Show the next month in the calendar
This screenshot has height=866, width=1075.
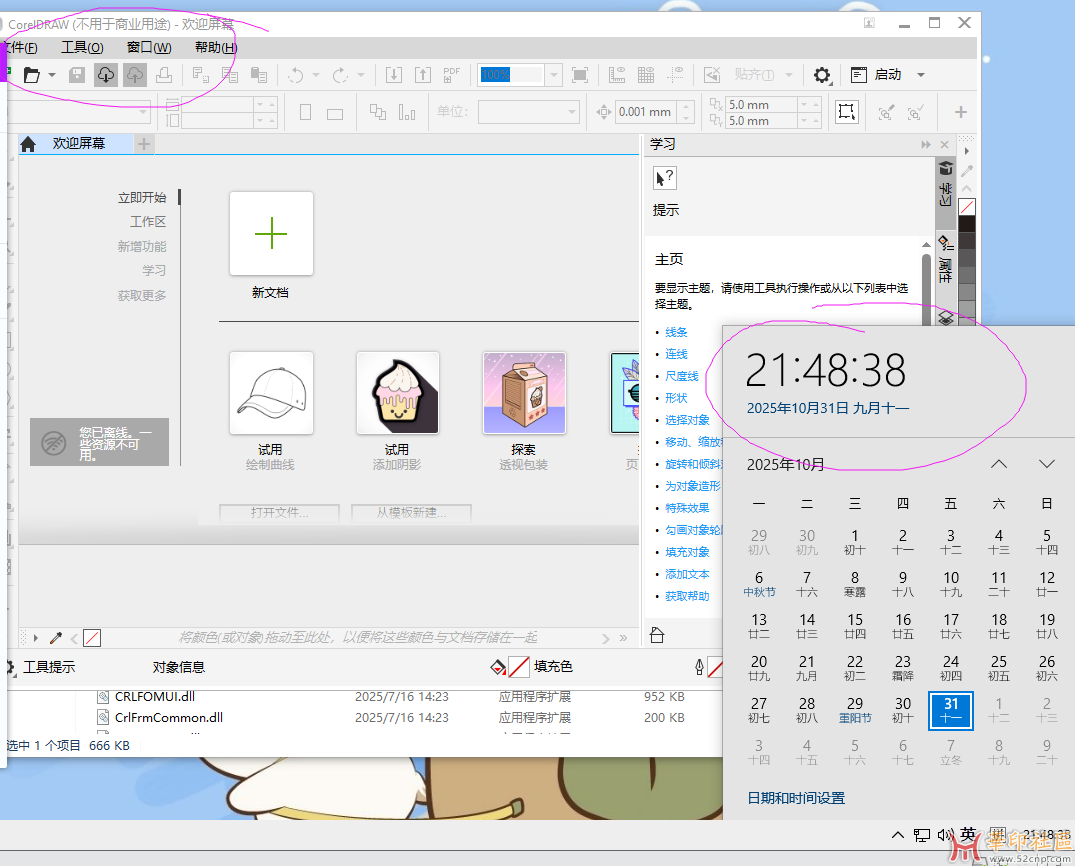1046,464
